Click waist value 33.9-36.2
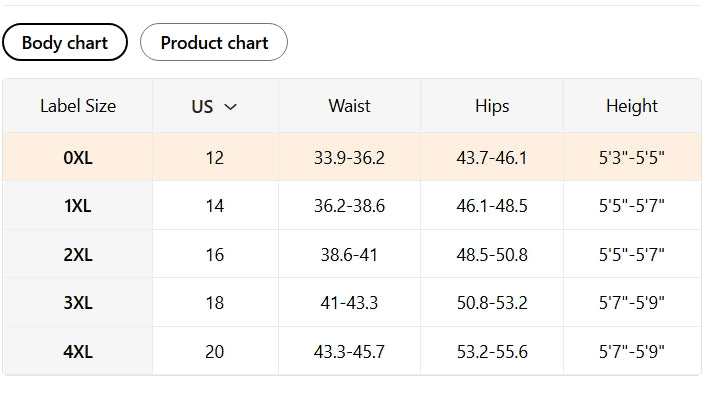Viewport: 723px width, 401px height. 349,157
